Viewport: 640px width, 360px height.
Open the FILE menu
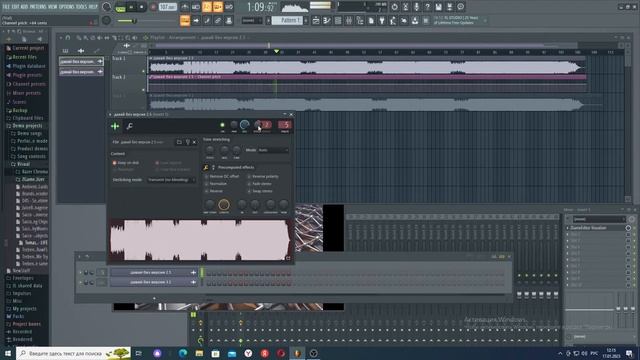coord(6,7)
